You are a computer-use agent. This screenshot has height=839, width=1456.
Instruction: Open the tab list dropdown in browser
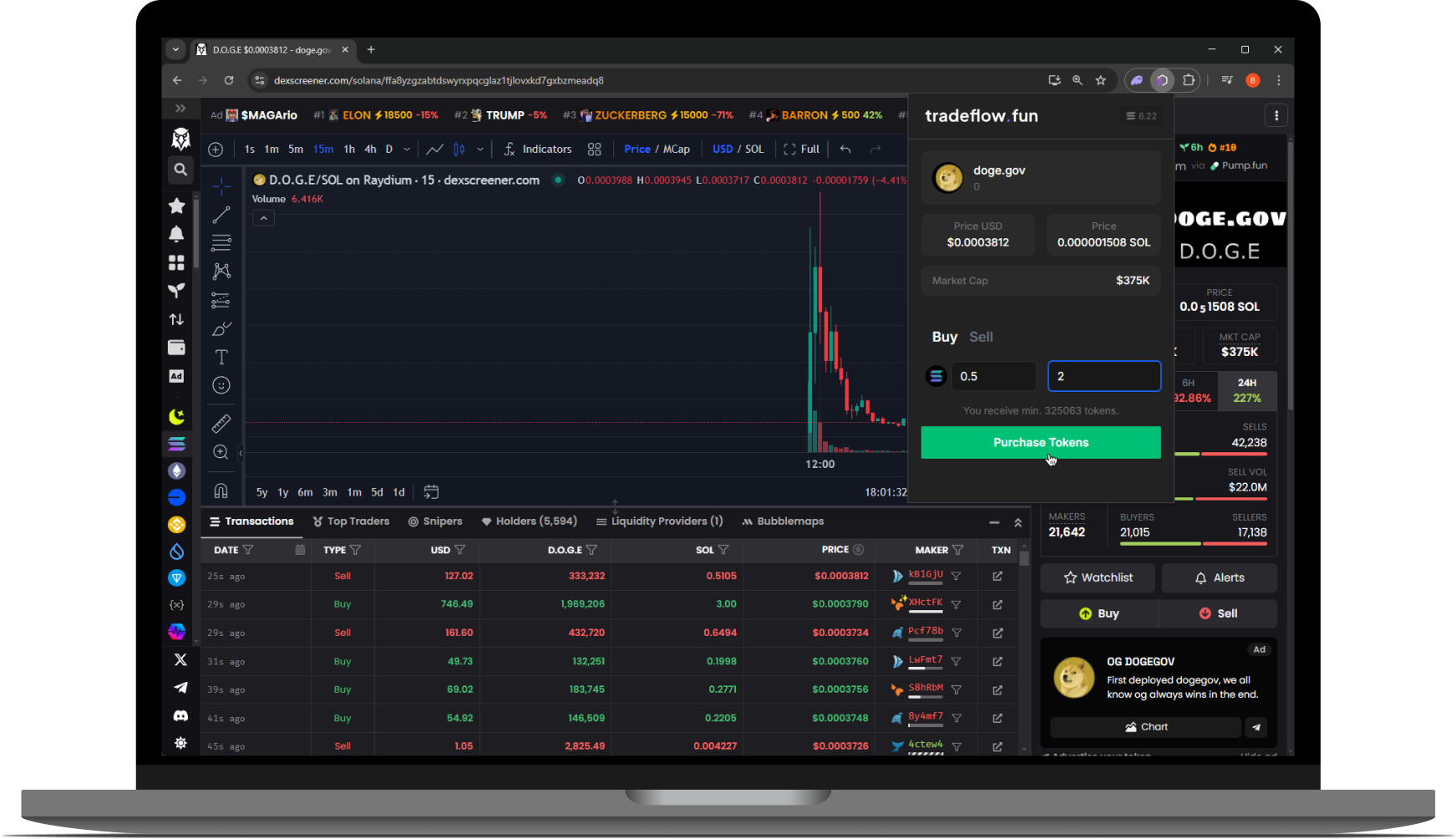pyautogui.click(x=175, y=49)
